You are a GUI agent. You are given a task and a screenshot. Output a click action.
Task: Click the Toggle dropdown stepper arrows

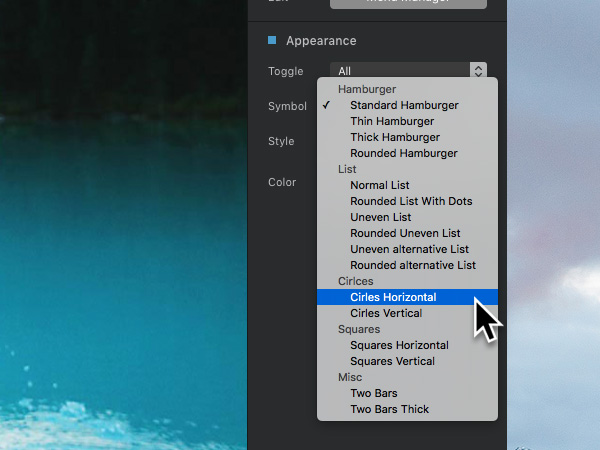coord(478,70)
